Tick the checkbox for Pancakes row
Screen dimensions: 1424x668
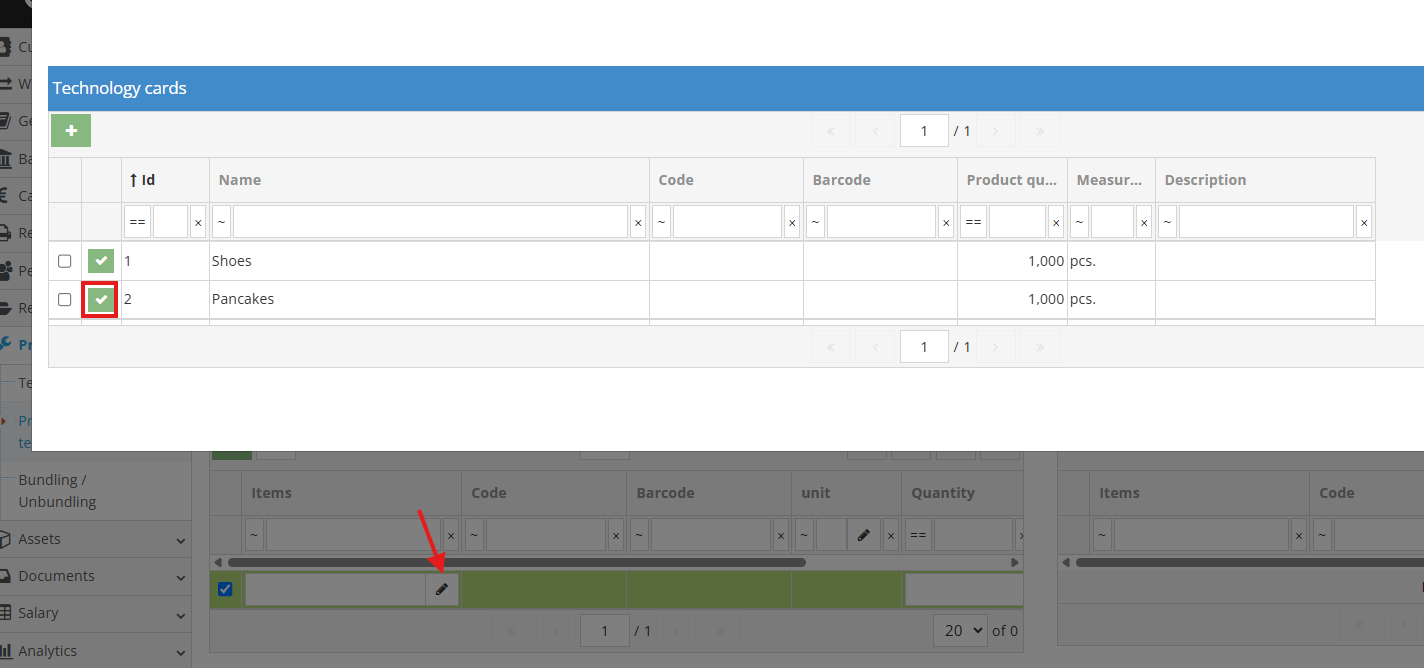(65, 299)
